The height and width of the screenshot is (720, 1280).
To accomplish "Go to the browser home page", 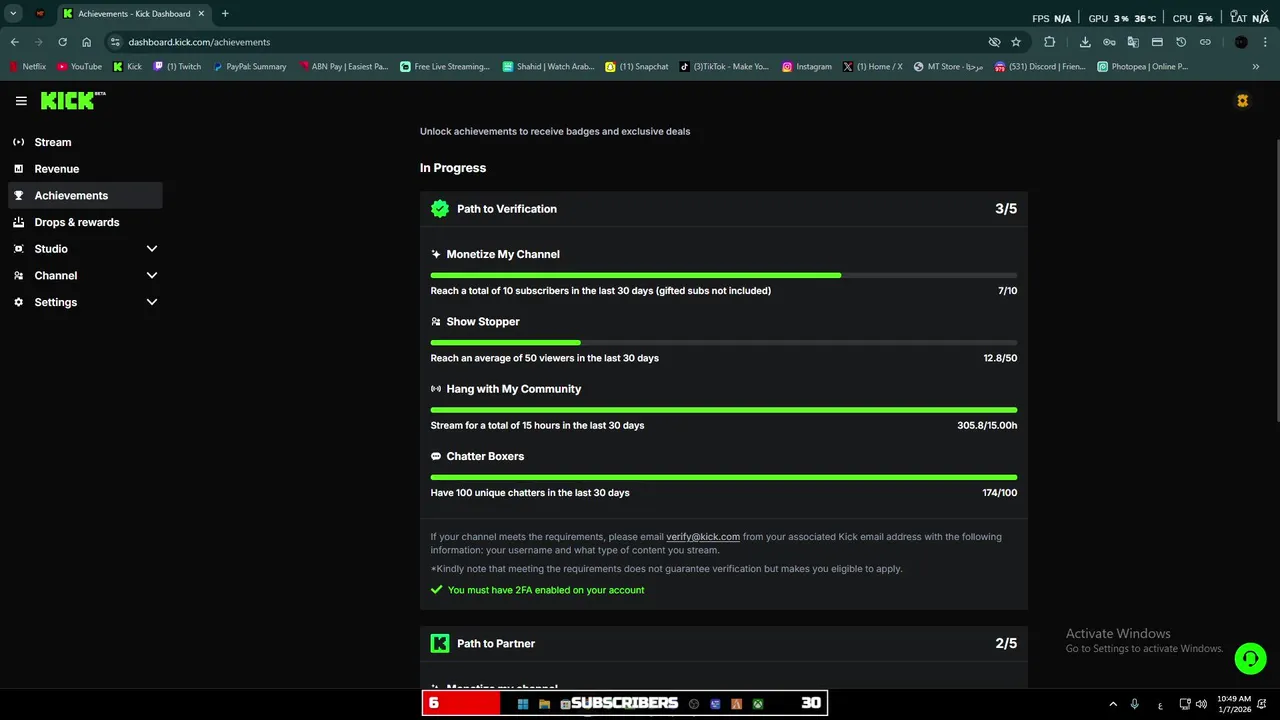I will click(87, 42).
